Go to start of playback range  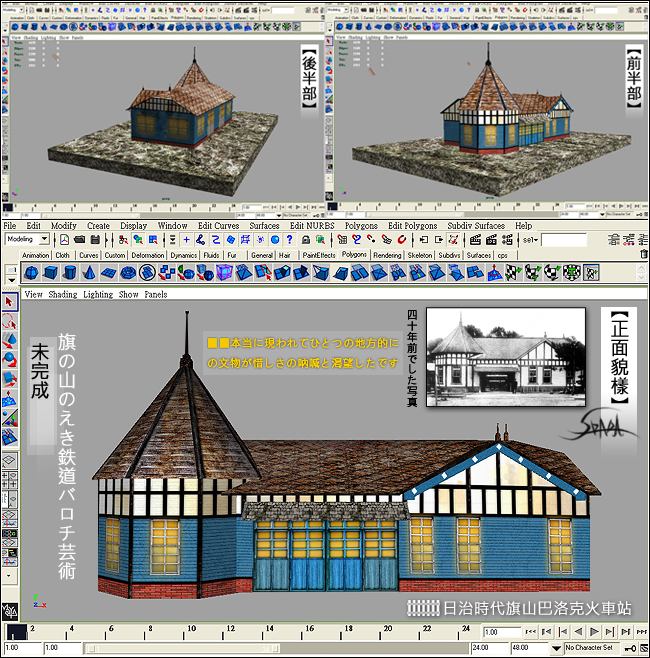[x=531, y=631]
